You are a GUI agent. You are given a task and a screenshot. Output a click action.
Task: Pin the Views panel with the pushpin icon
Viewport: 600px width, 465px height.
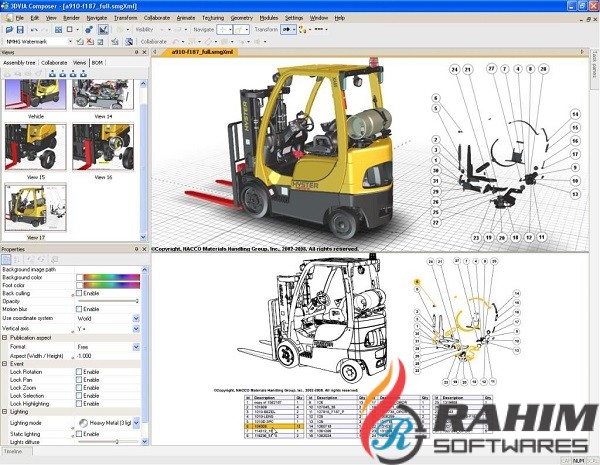tap(137, 52)
